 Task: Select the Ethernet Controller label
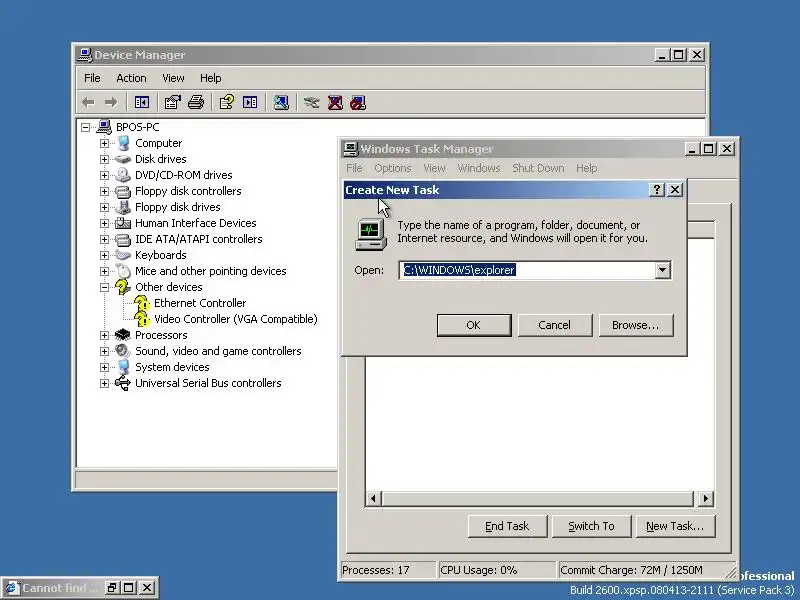(200, 303)
